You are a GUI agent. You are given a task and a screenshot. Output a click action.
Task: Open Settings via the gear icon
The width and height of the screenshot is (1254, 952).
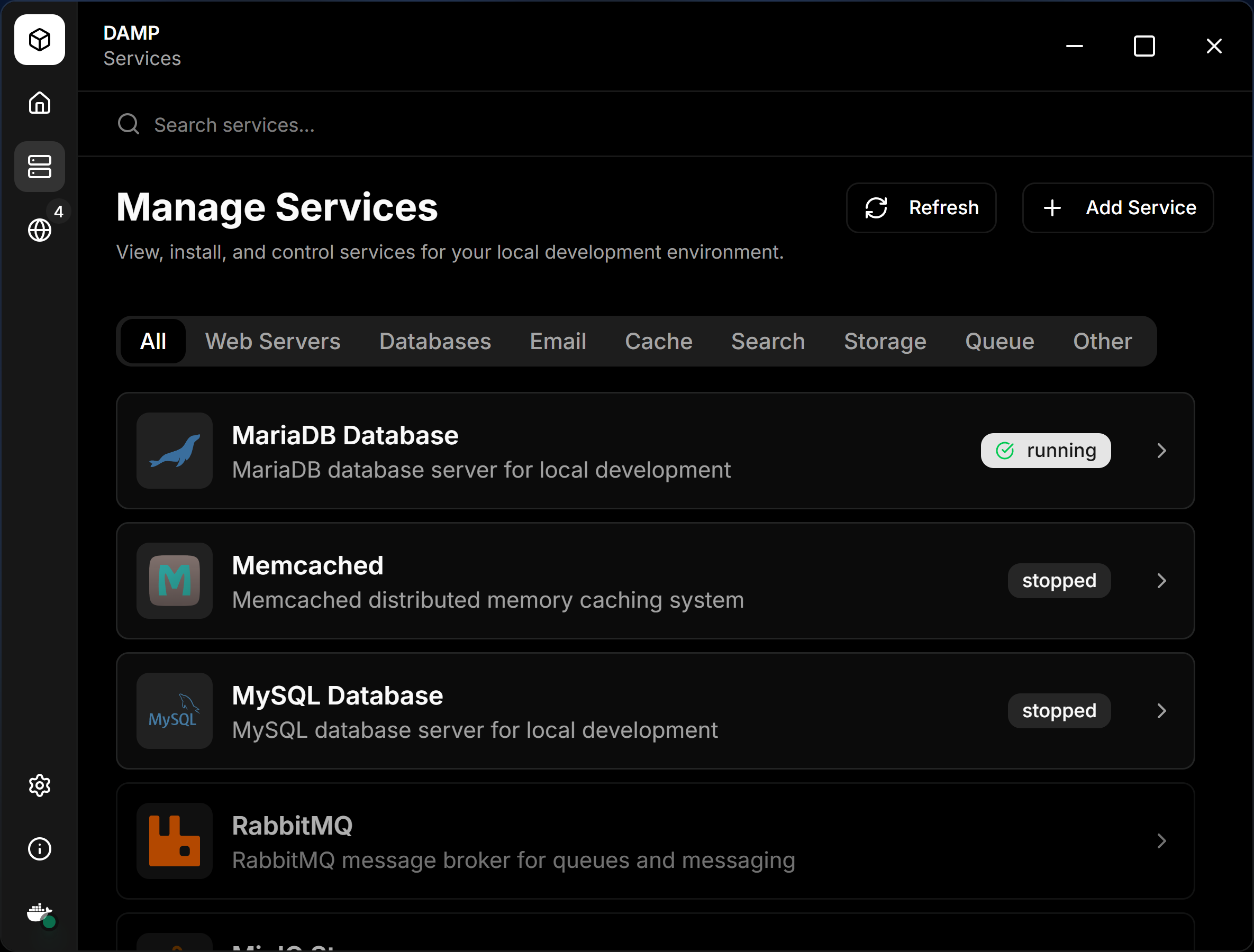pos(39,785)
